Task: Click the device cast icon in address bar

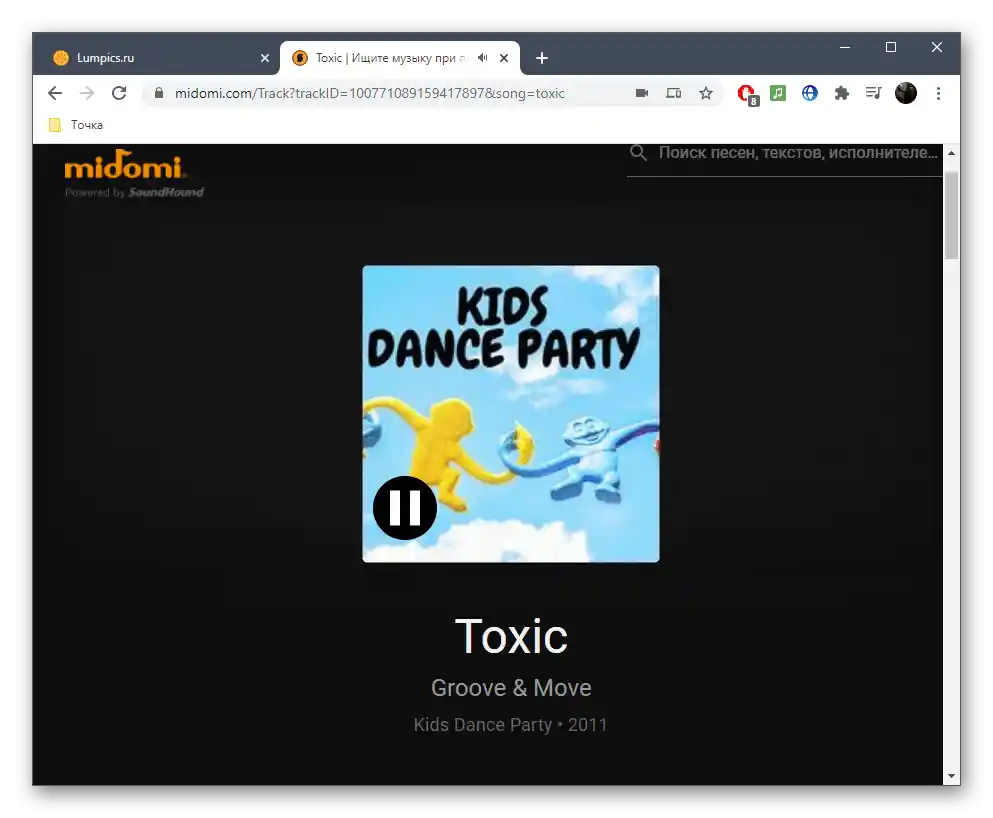Action: click(x=673, y=93)
